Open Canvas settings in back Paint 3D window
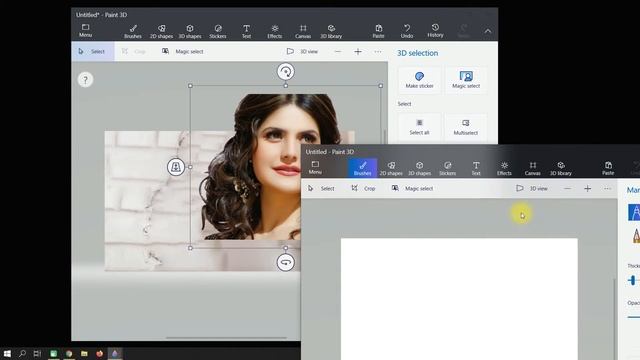640x360 pixels. 303,31
